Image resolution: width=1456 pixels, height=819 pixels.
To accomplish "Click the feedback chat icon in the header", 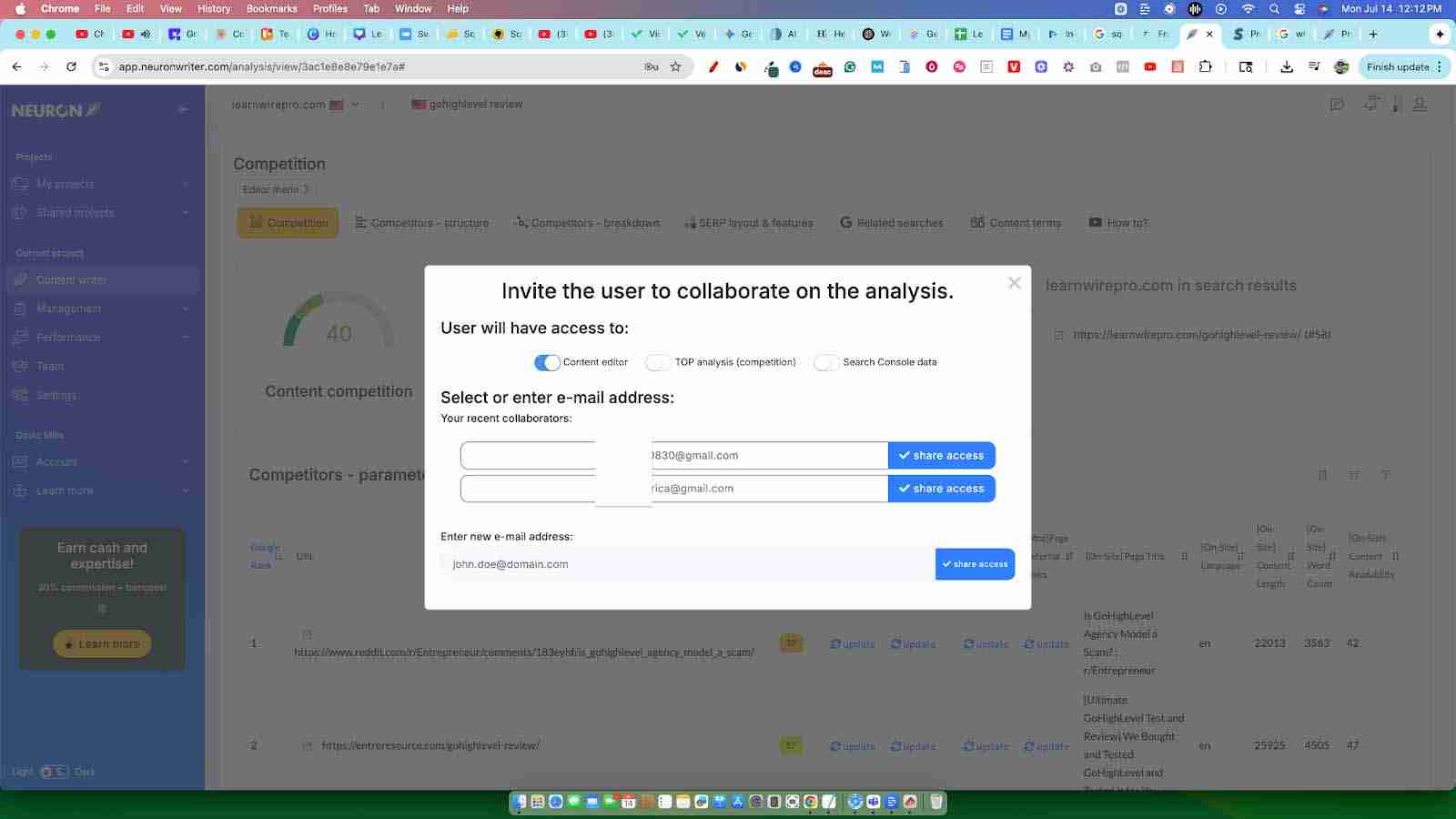I will [1336, 104].
